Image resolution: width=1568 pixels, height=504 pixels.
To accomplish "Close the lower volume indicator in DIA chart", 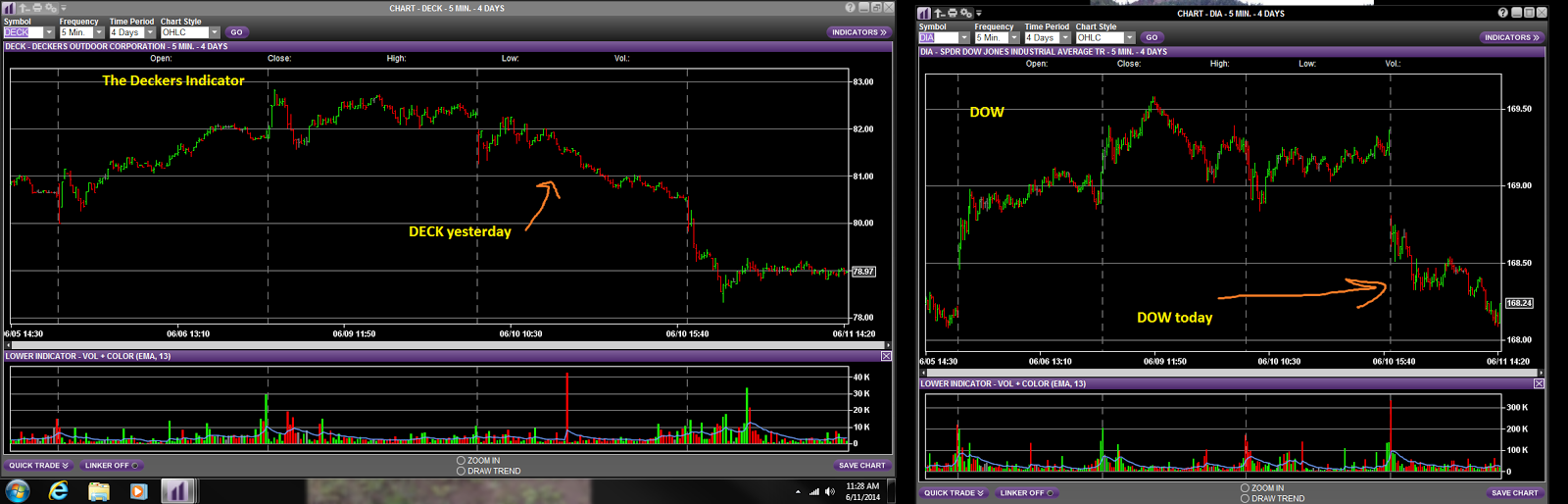I will 1539,383.
